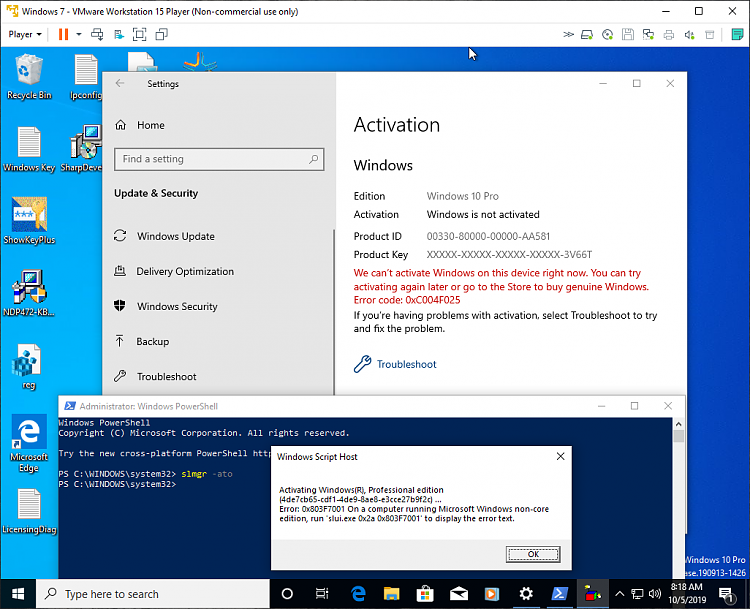The image size is (750, 609).
Task: Open the pause button dropdown arrow
Action: point(79,34)
